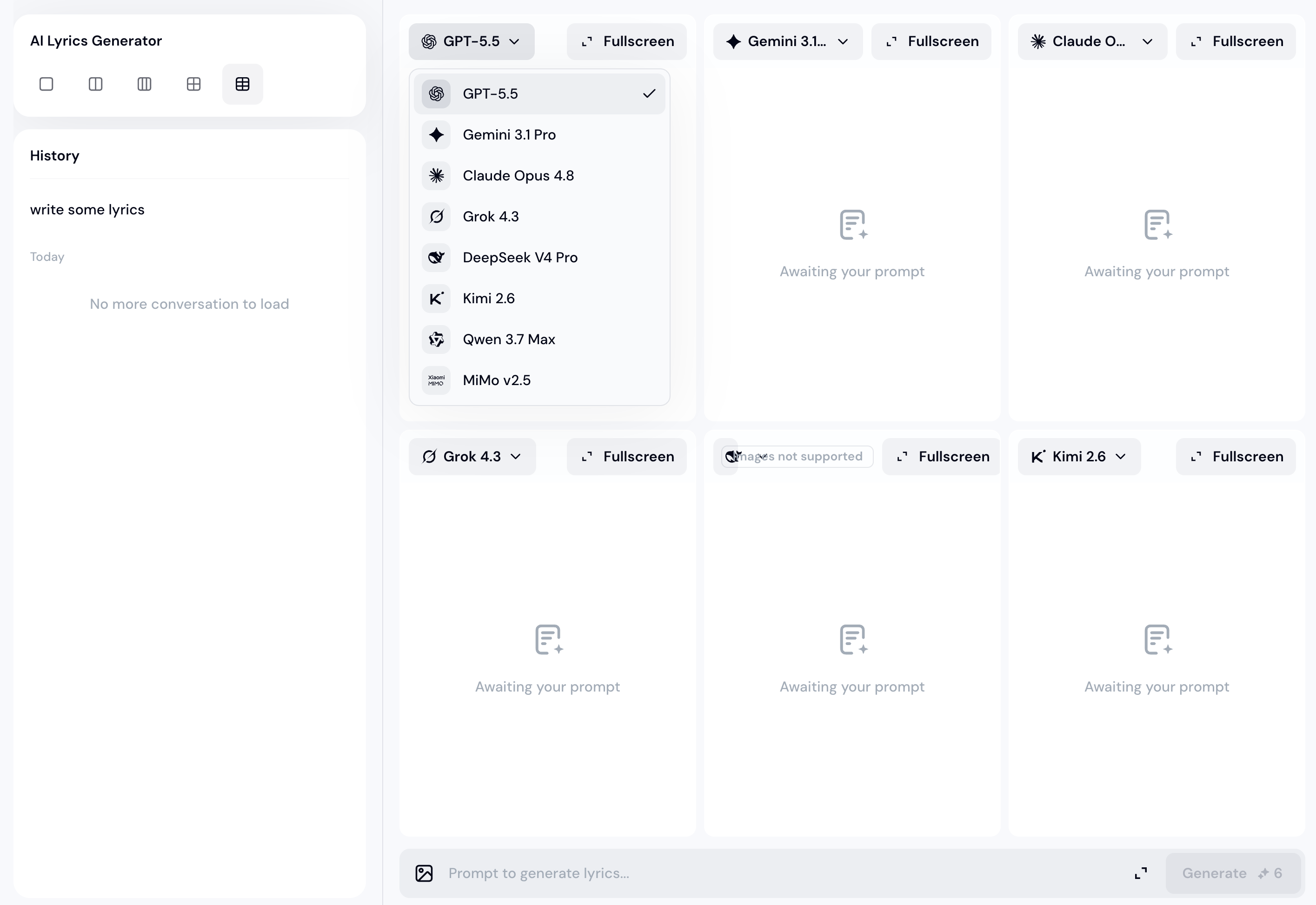Click the Grok logo icon in the list
Image resolution: width=1316 pixels, height=905 pixels.
436,217
